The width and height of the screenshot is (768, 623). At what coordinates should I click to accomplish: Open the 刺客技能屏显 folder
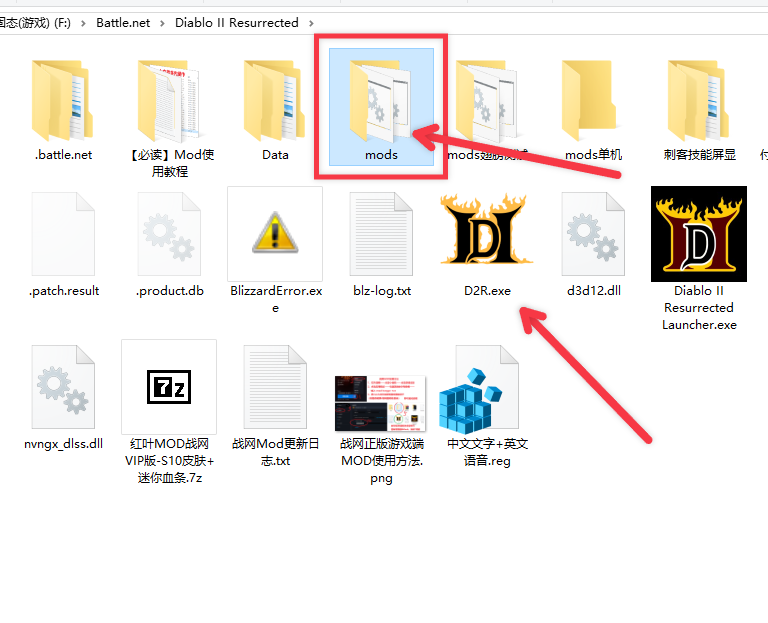(699, 101)
